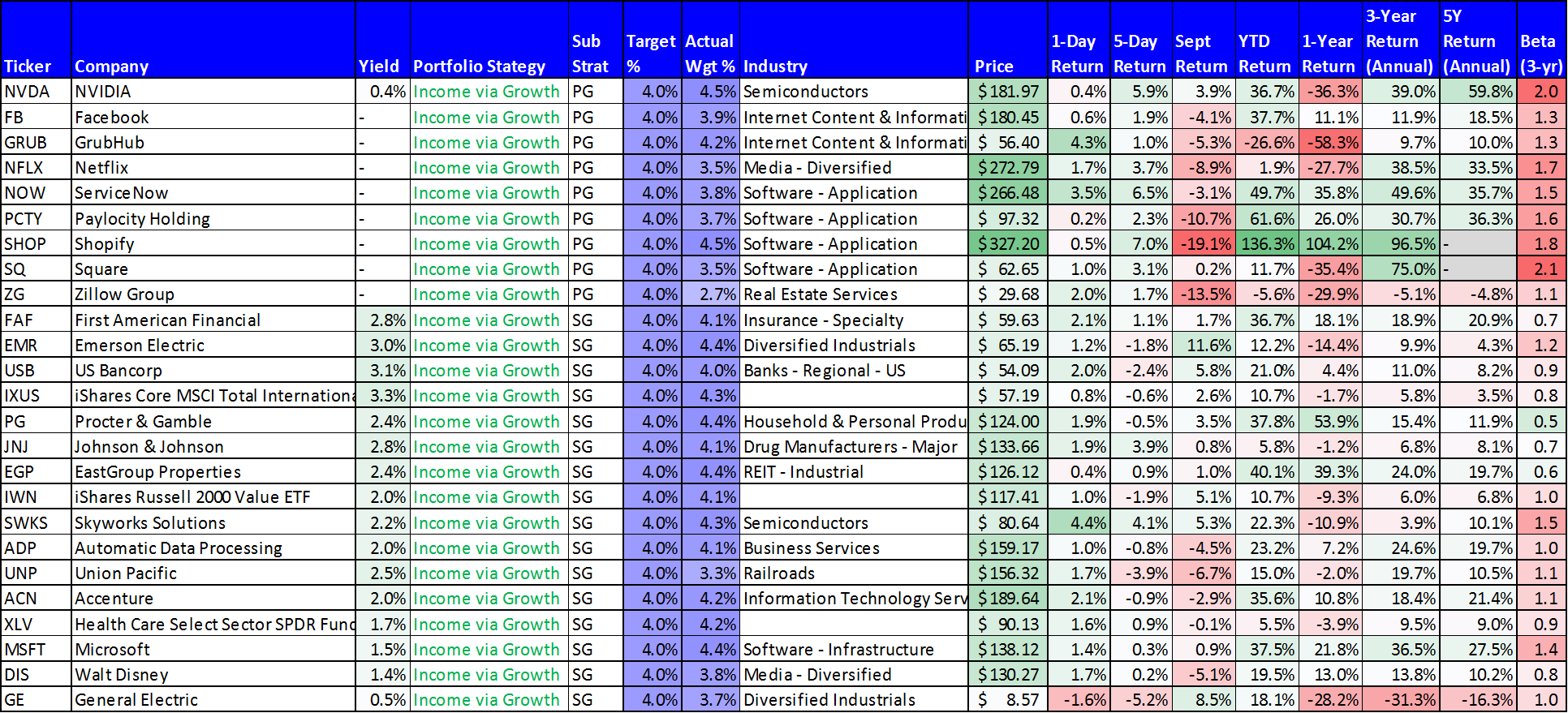1568x713 pixels.
Task: Select Automatic Data Processing cell
Action: (x=213, y=548)
